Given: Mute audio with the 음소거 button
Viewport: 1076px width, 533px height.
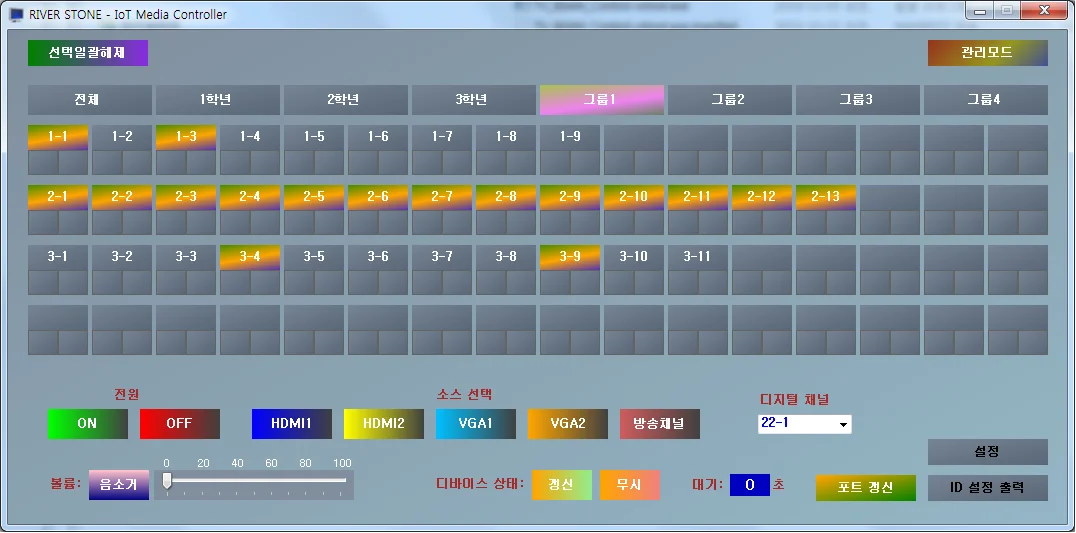Looking at the screenshot, I should 118,485.
